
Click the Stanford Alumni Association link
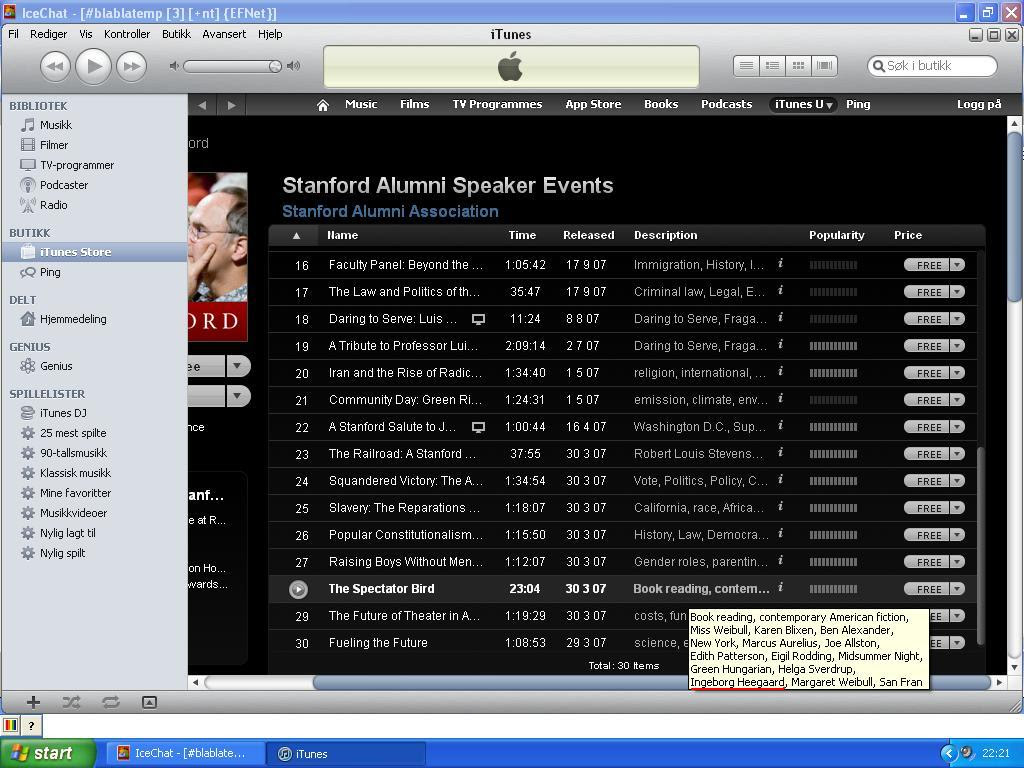(x=390, y=212)
